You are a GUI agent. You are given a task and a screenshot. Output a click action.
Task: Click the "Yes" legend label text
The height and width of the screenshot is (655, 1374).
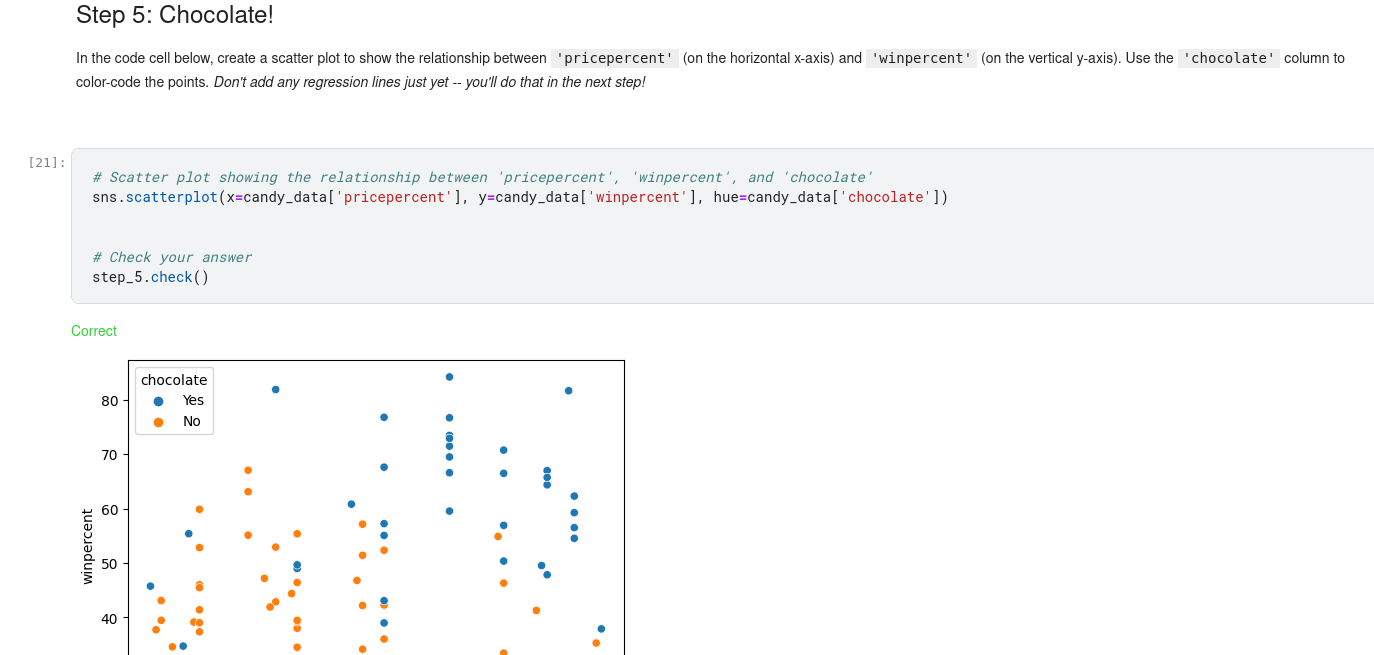click(193, 401)
